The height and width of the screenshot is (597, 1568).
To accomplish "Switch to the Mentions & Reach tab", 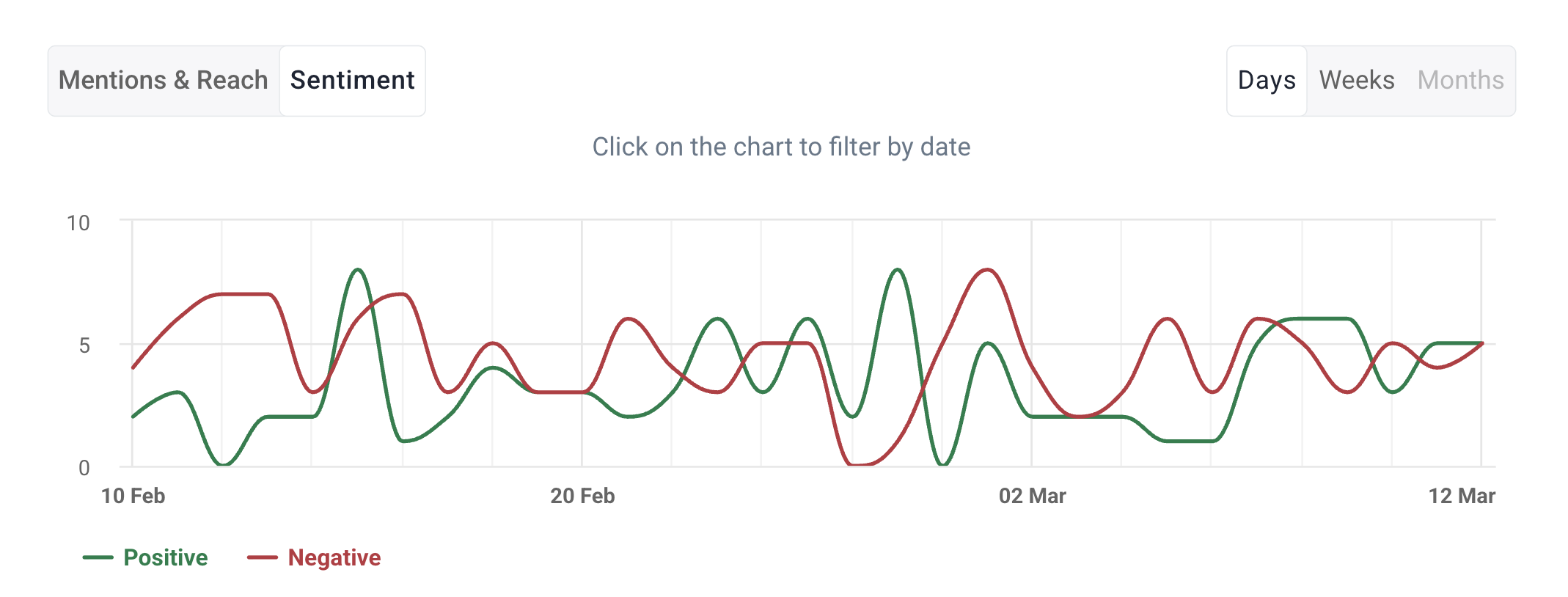I will tap(164, 81).
